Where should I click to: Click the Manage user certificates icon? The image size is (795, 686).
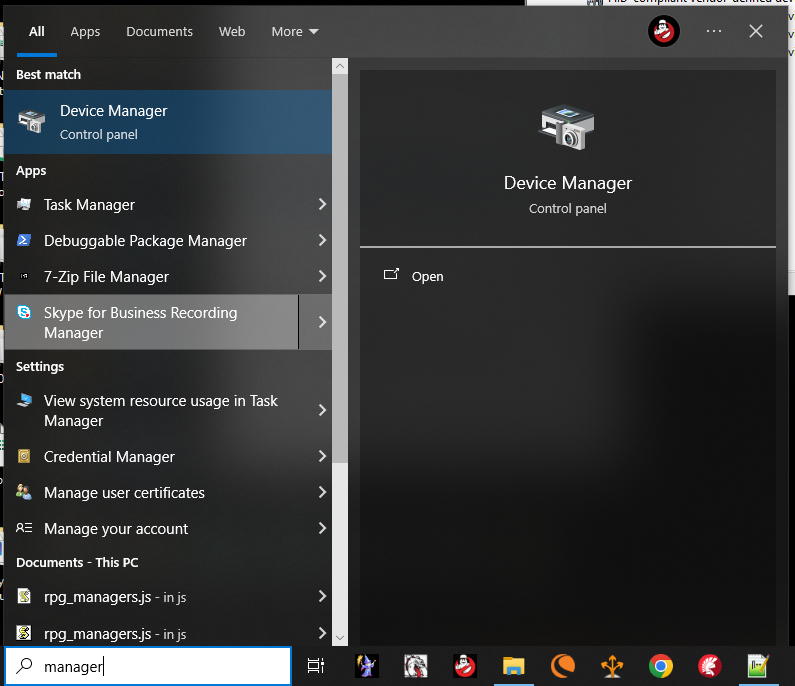click(24, 492)
